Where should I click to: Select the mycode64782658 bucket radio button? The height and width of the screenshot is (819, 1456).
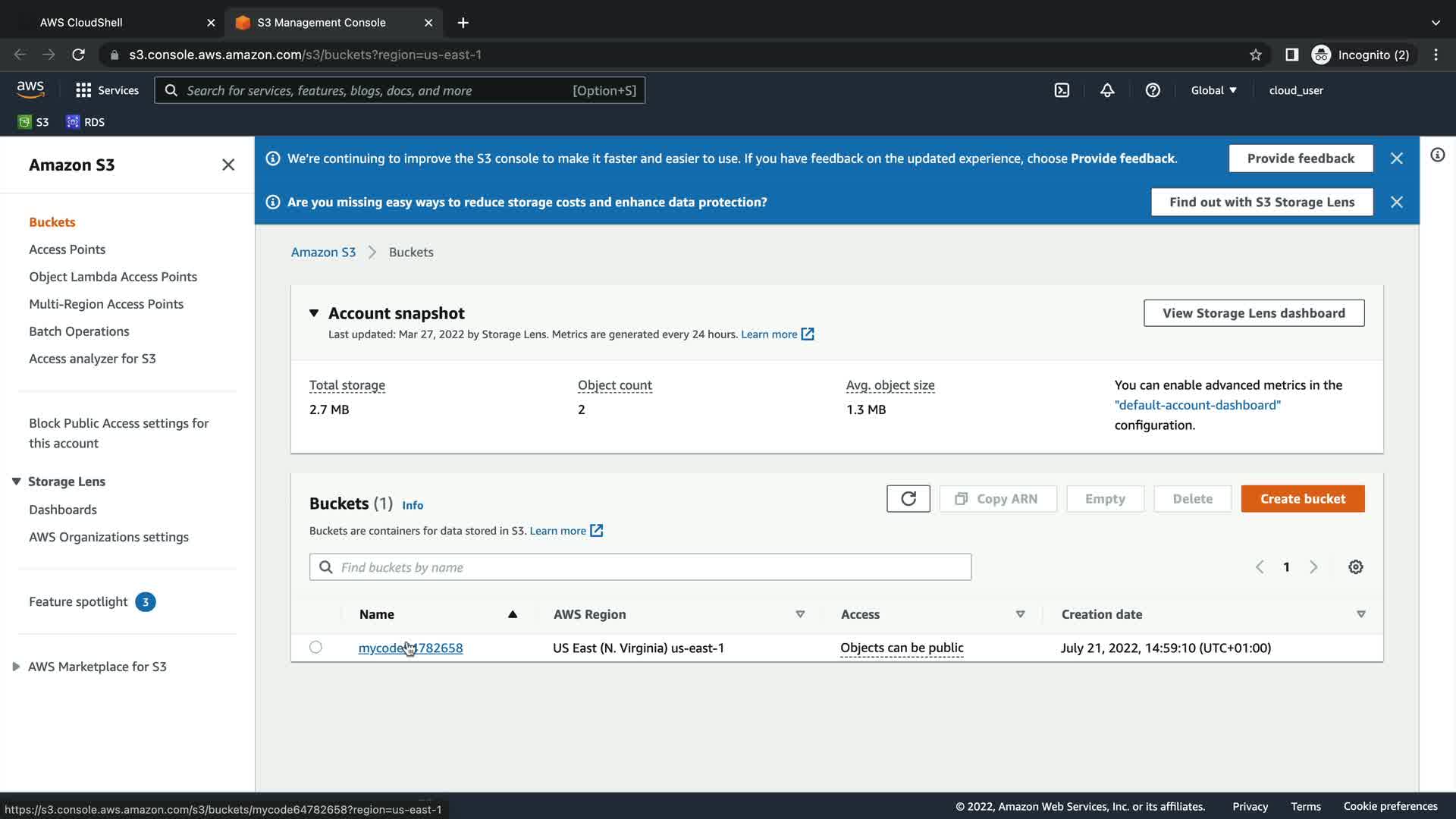[315, 648]
